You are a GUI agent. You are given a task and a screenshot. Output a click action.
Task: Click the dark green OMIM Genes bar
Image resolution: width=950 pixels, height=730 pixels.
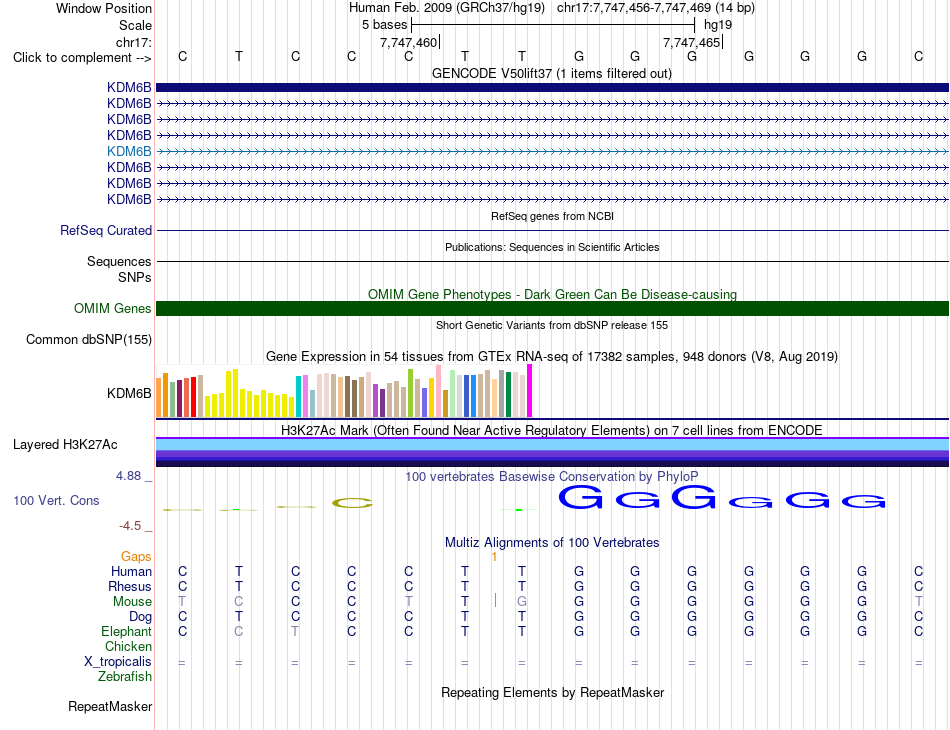pyautogui.click(x=552, y=308)
